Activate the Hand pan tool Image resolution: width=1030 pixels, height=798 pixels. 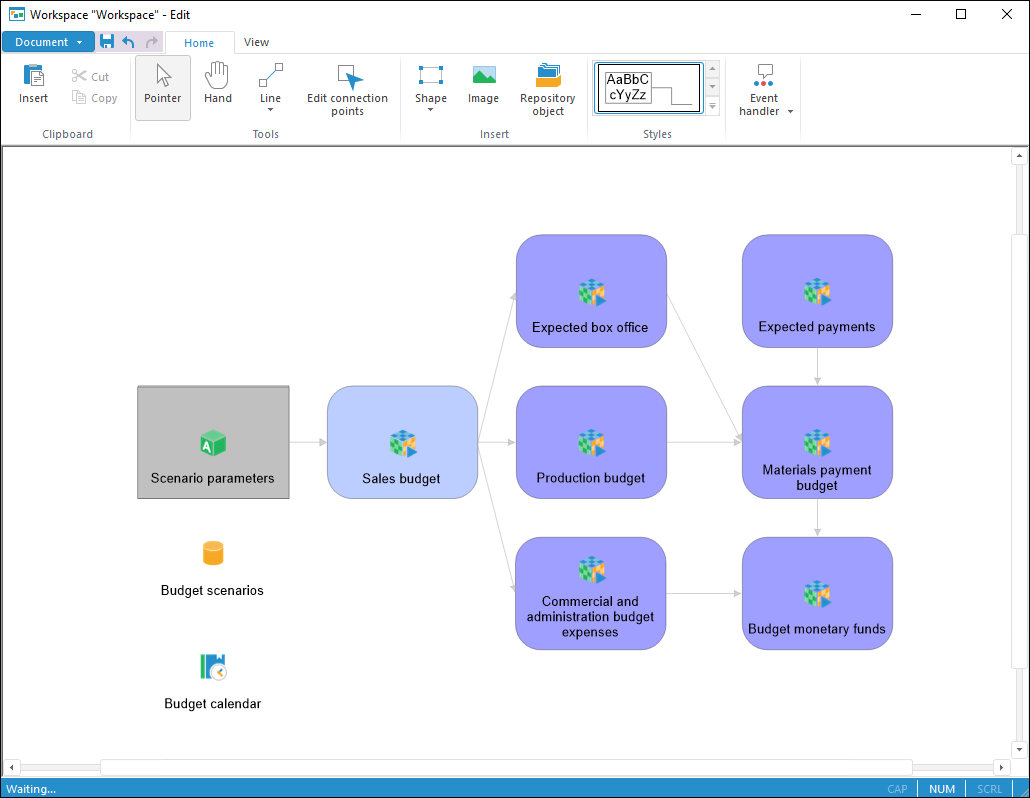point(217,86)
